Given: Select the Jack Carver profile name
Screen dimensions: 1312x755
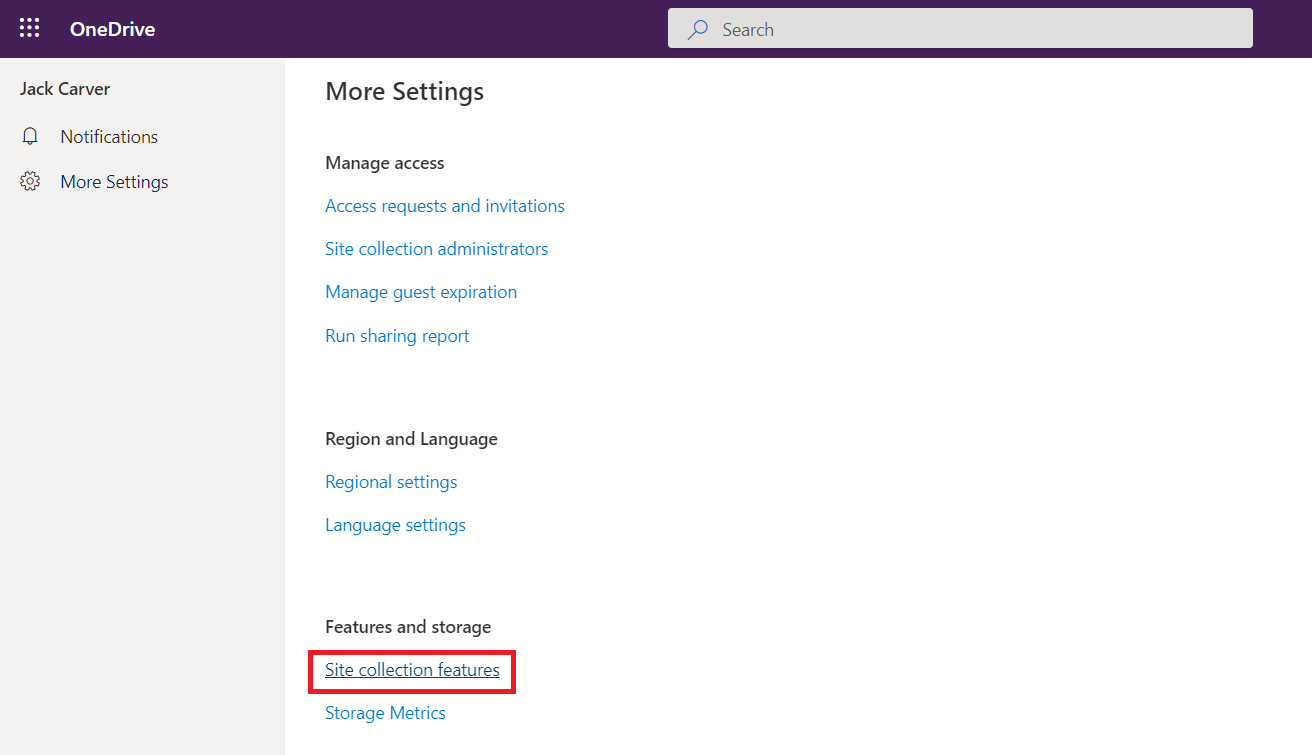Looking at the screenshot, I should [64, 88].
